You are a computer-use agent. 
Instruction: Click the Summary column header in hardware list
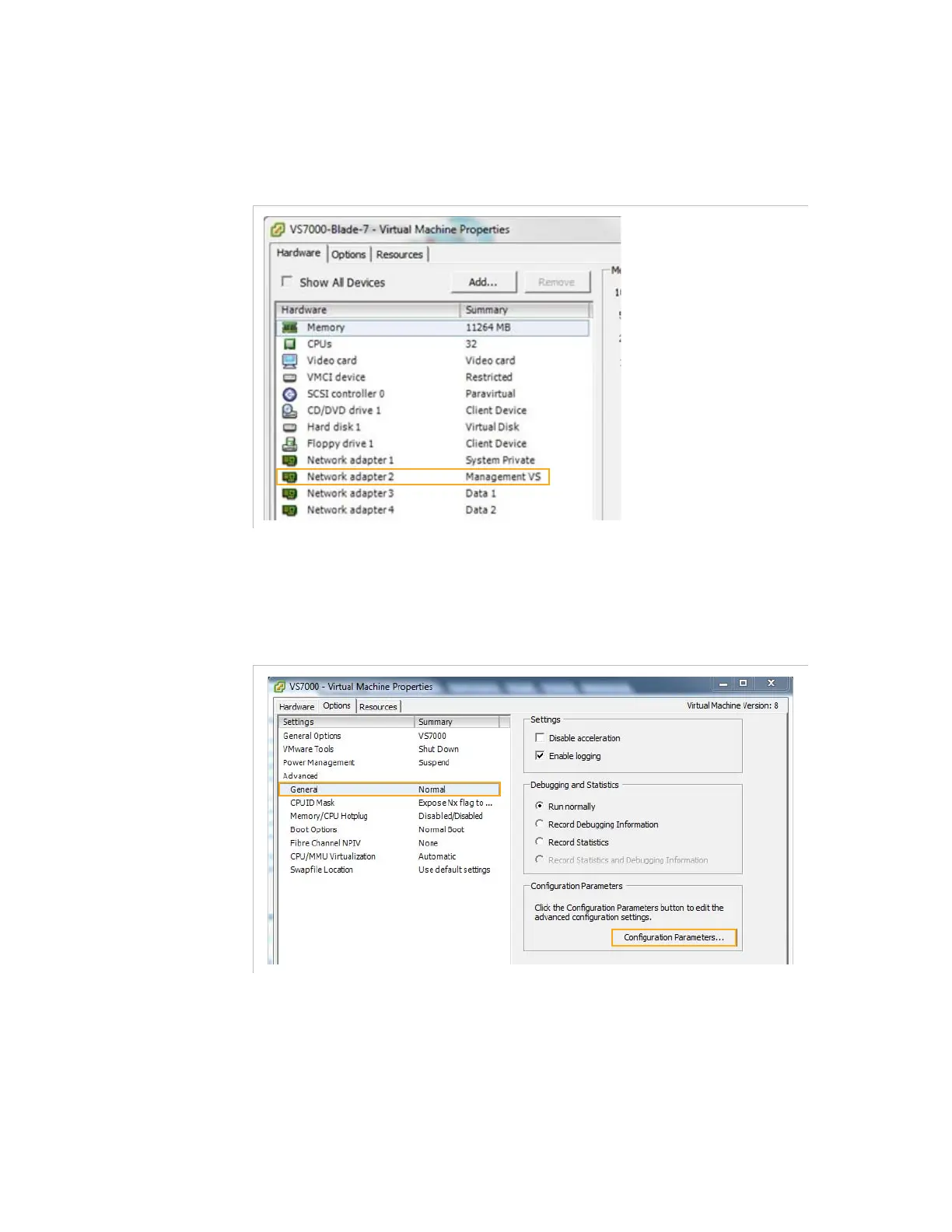(525, 310)
